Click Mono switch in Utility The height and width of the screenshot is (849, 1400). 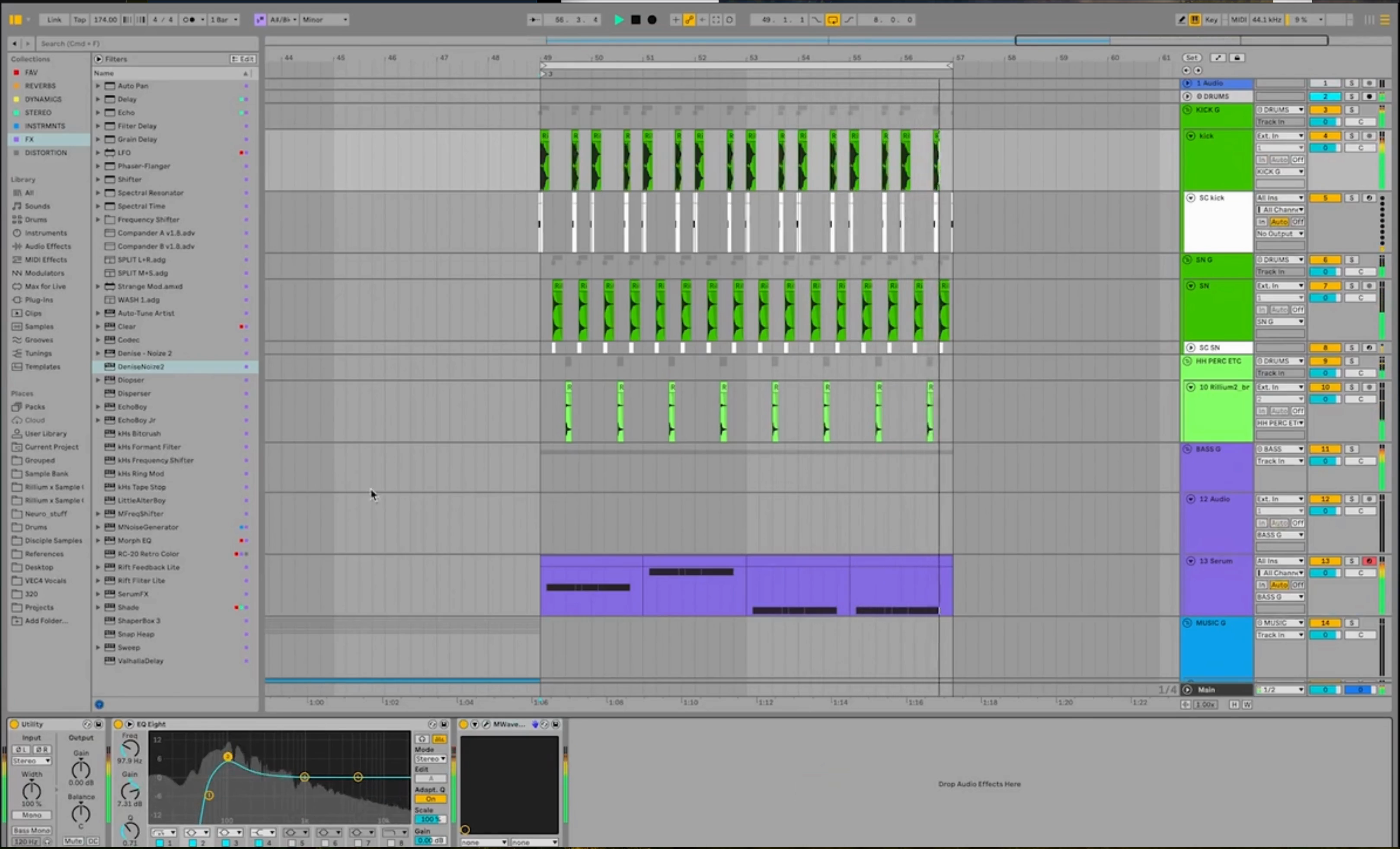pyautogui.click(x=32, y=815)
